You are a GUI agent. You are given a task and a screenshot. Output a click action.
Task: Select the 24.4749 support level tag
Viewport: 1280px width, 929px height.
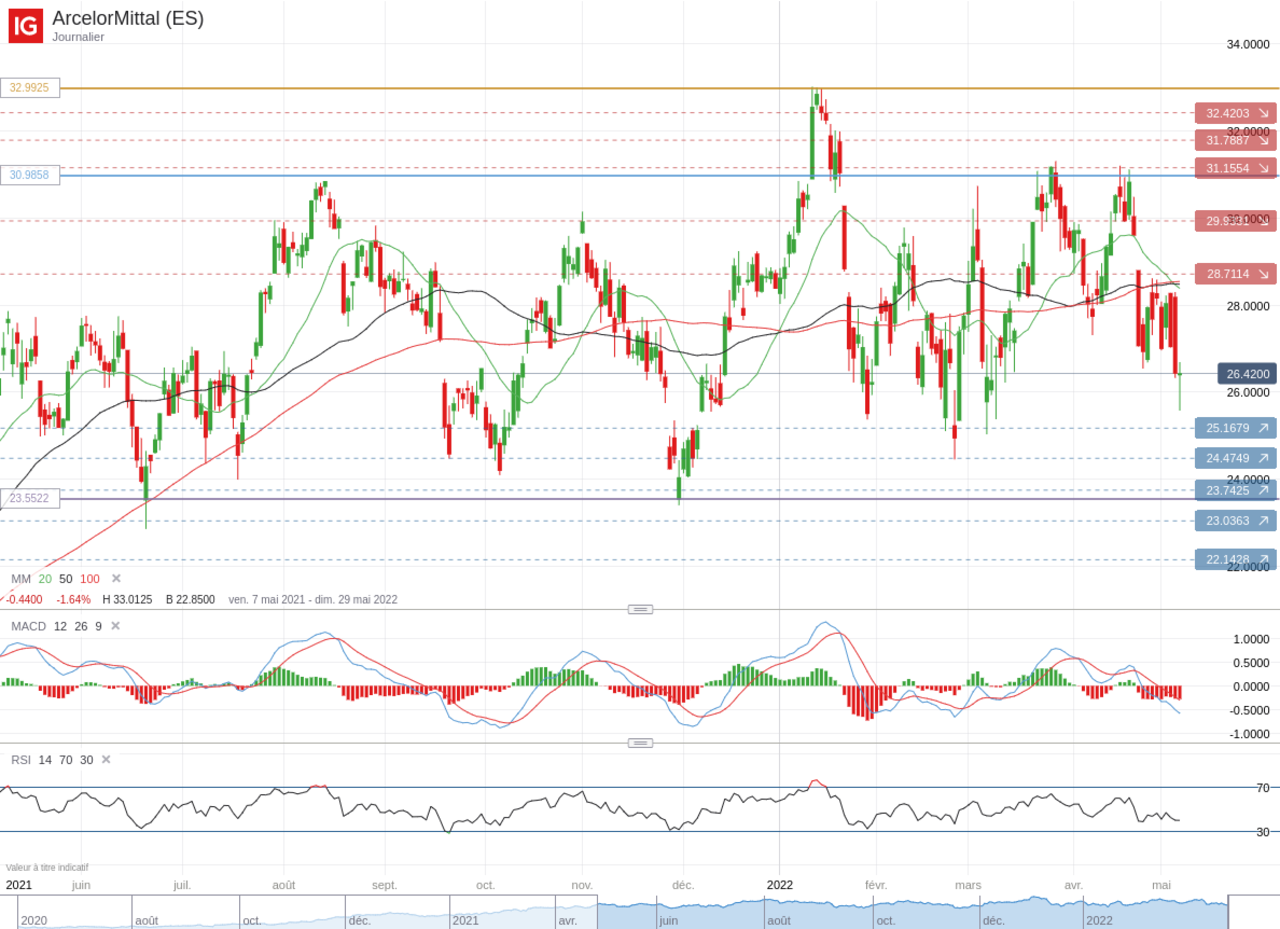pyautogui.click(x=1235, y=458)
